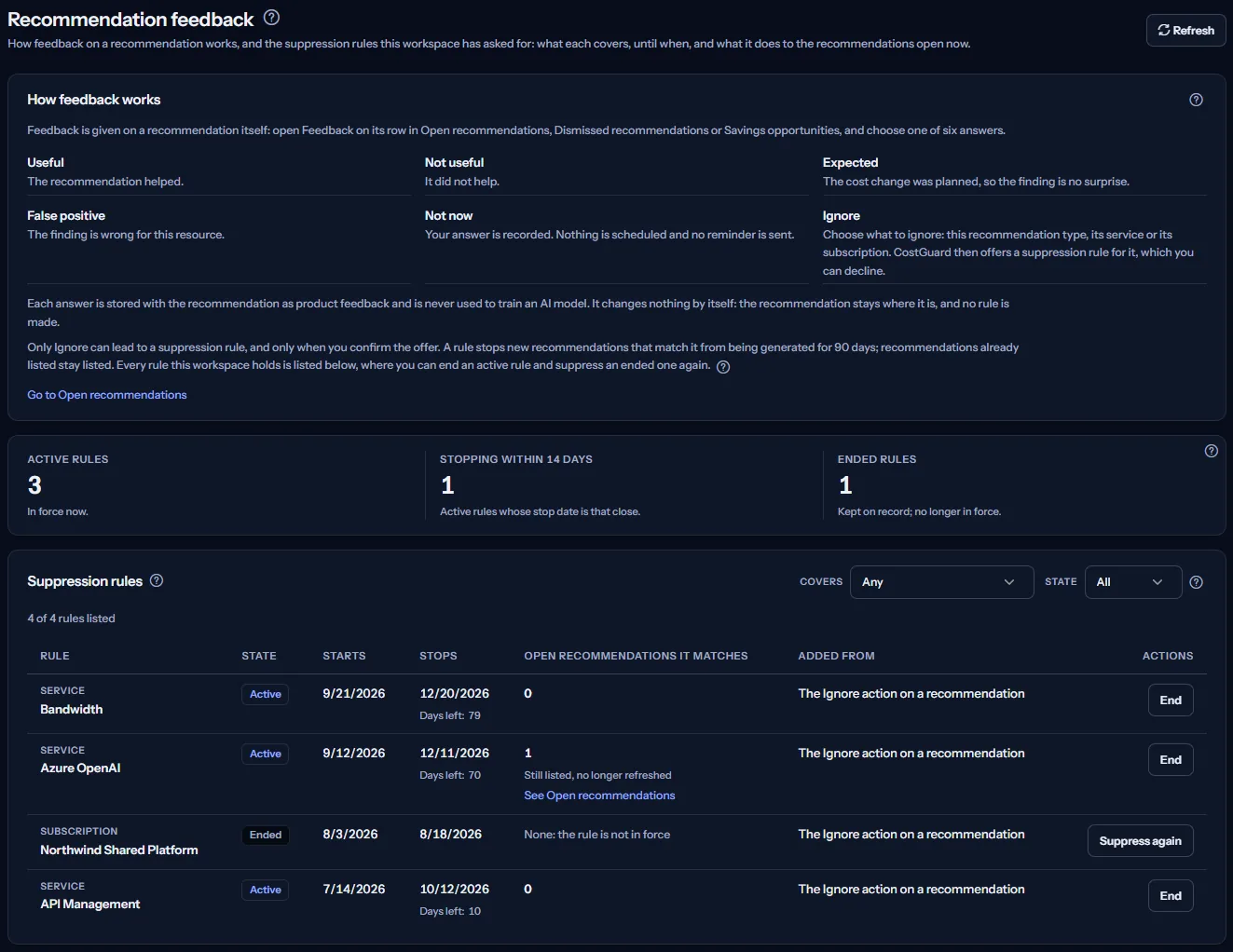
Task: Select the API Management rule name
Action: [90, 904]
